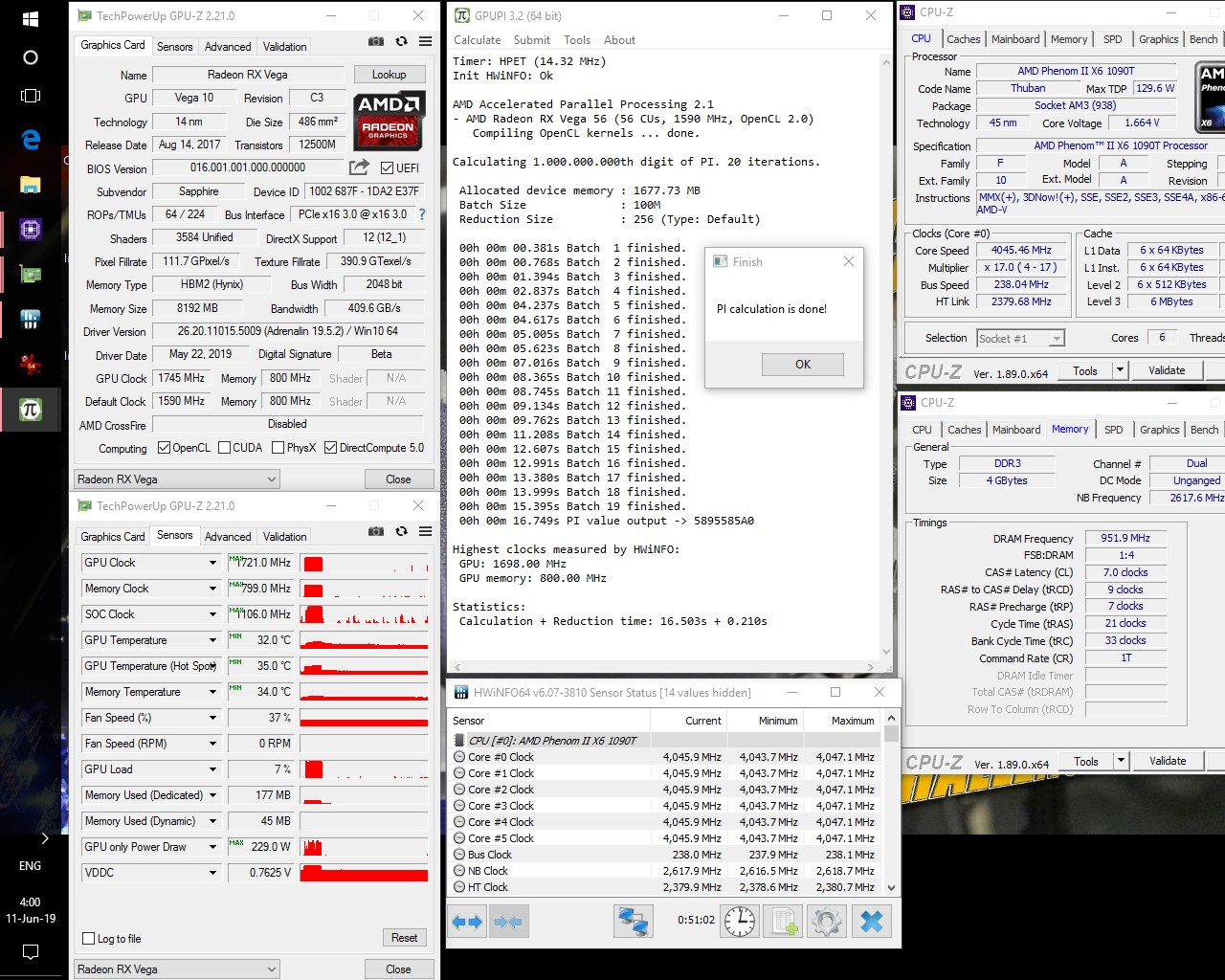Open the notification center in taskbar
The height and width of the screenshot is (980, 1225).
[31, 952]
